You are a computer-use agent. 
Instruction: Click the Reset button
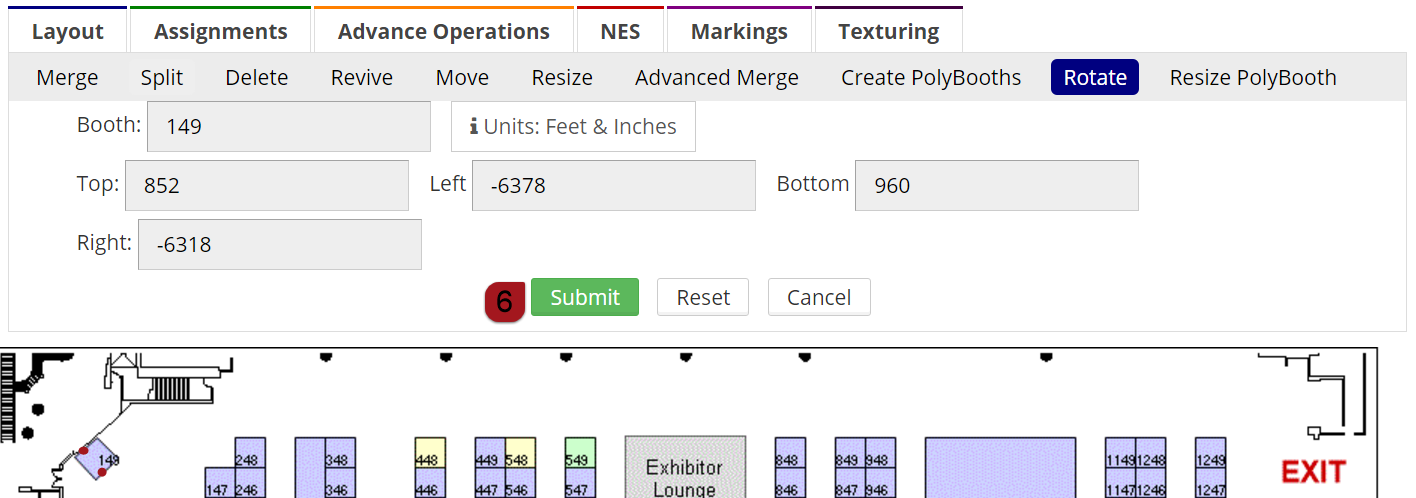click(703, 297)
